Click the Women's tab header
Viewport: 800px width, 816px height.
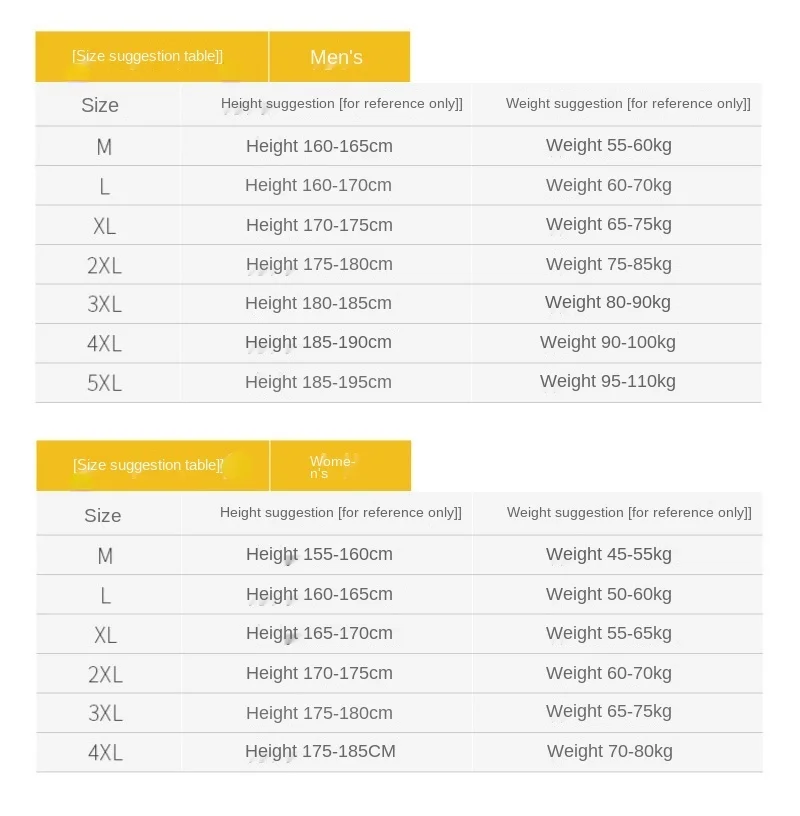click(x=333, y=466)
